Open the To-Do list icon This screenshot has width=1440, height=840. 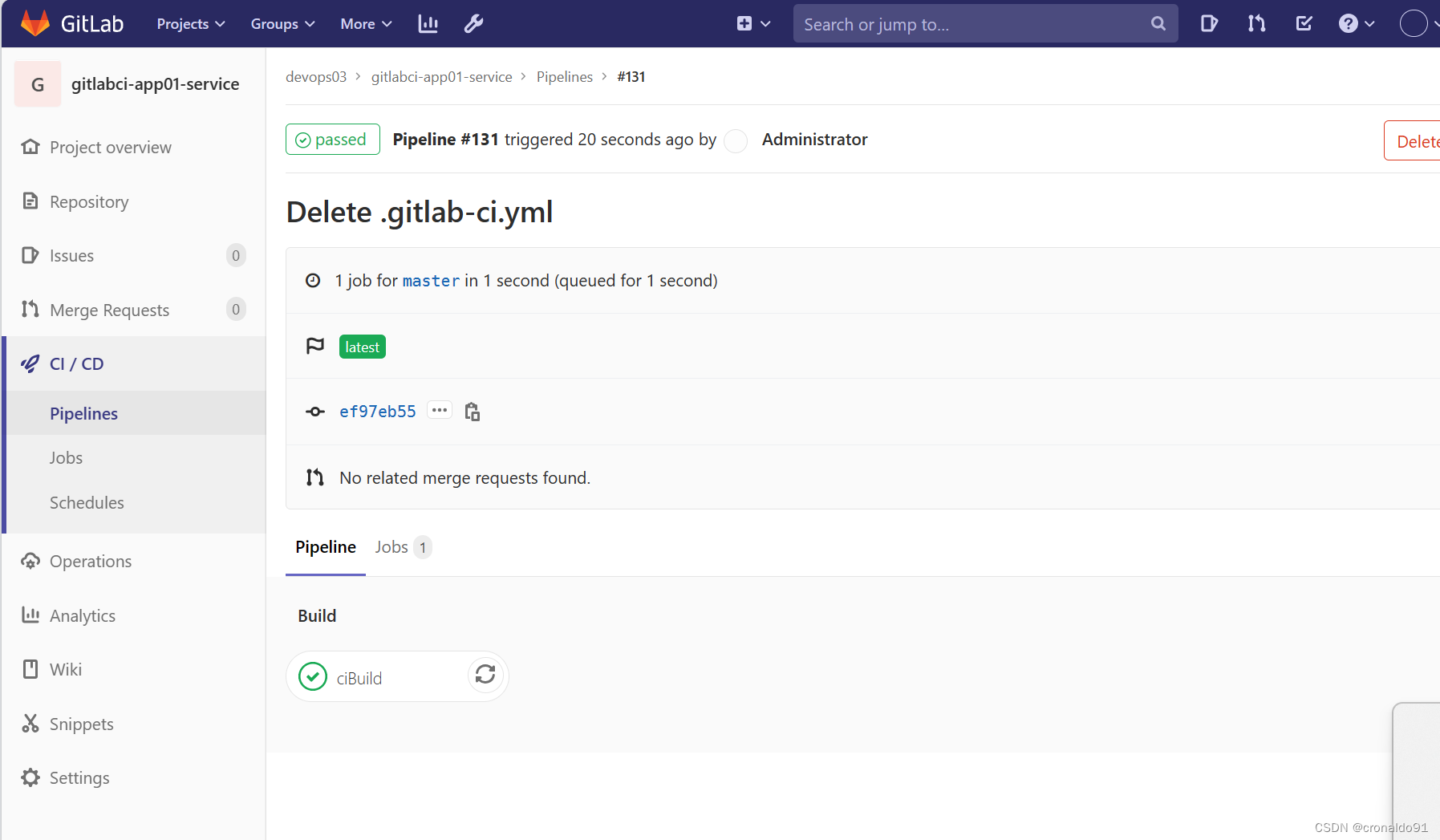[1304, 24]
